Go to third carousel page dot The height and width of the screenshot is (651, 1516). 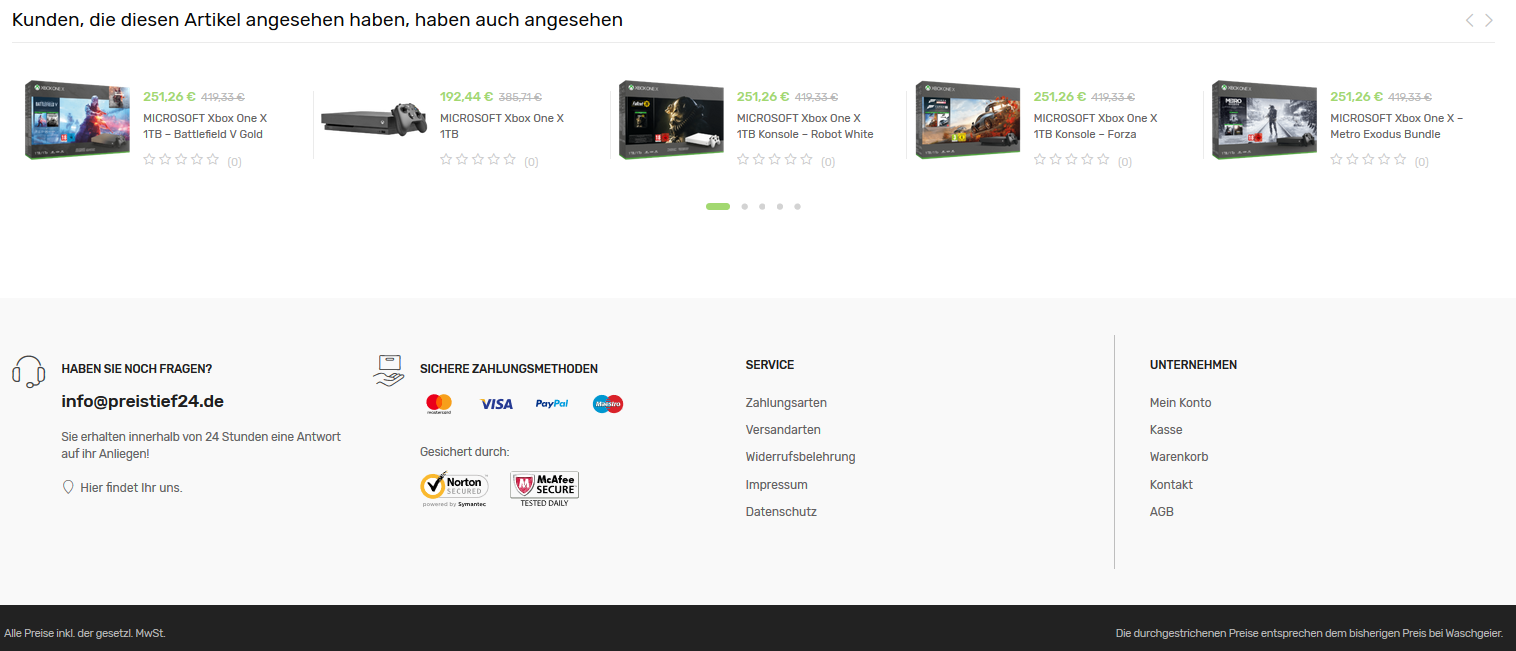762,207
